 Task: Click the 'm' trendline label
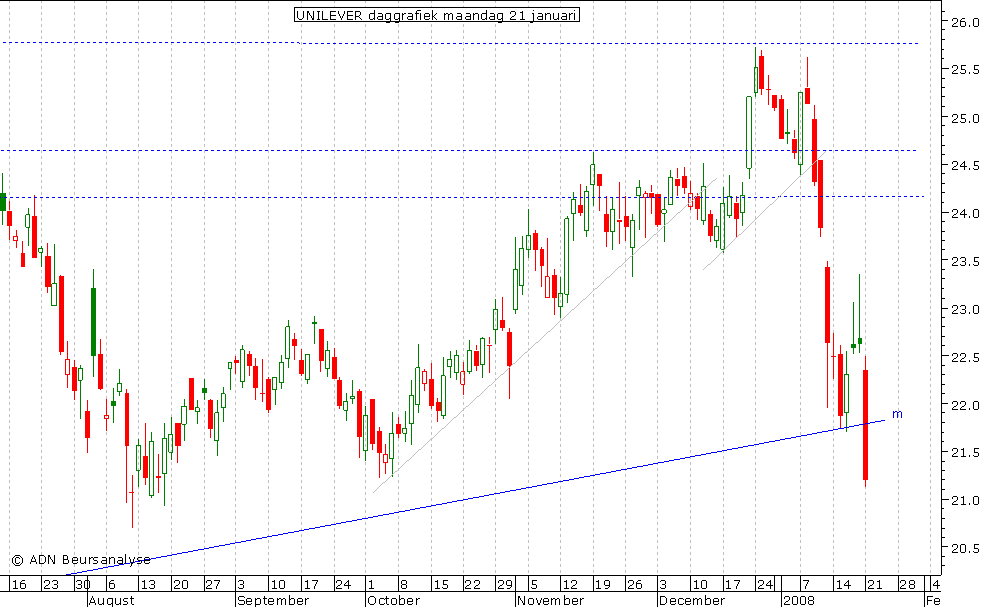897,414
